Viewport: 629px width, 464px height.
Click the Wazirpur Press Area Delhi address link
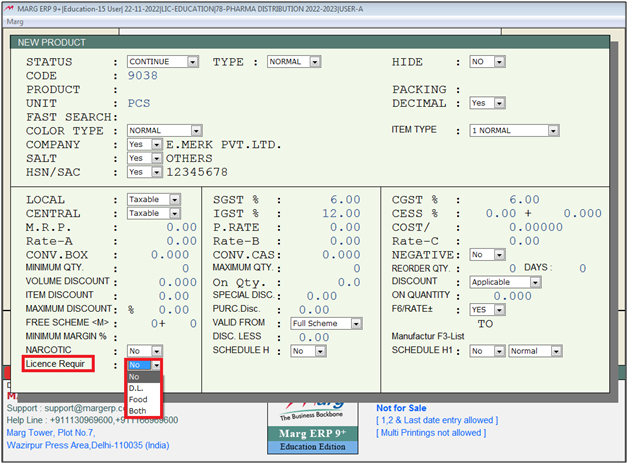point(88,446)
